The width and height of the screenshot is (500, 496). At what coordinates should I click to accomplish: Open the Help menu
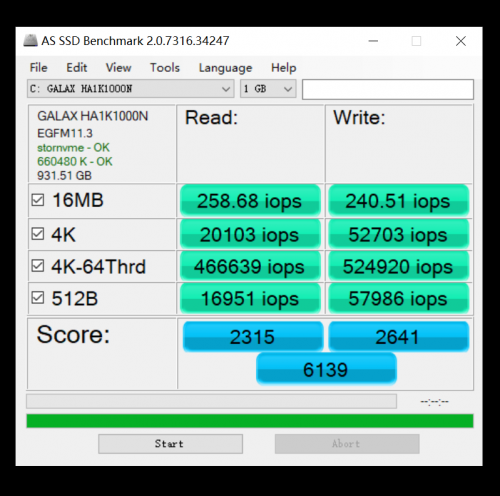coord(283,68)
